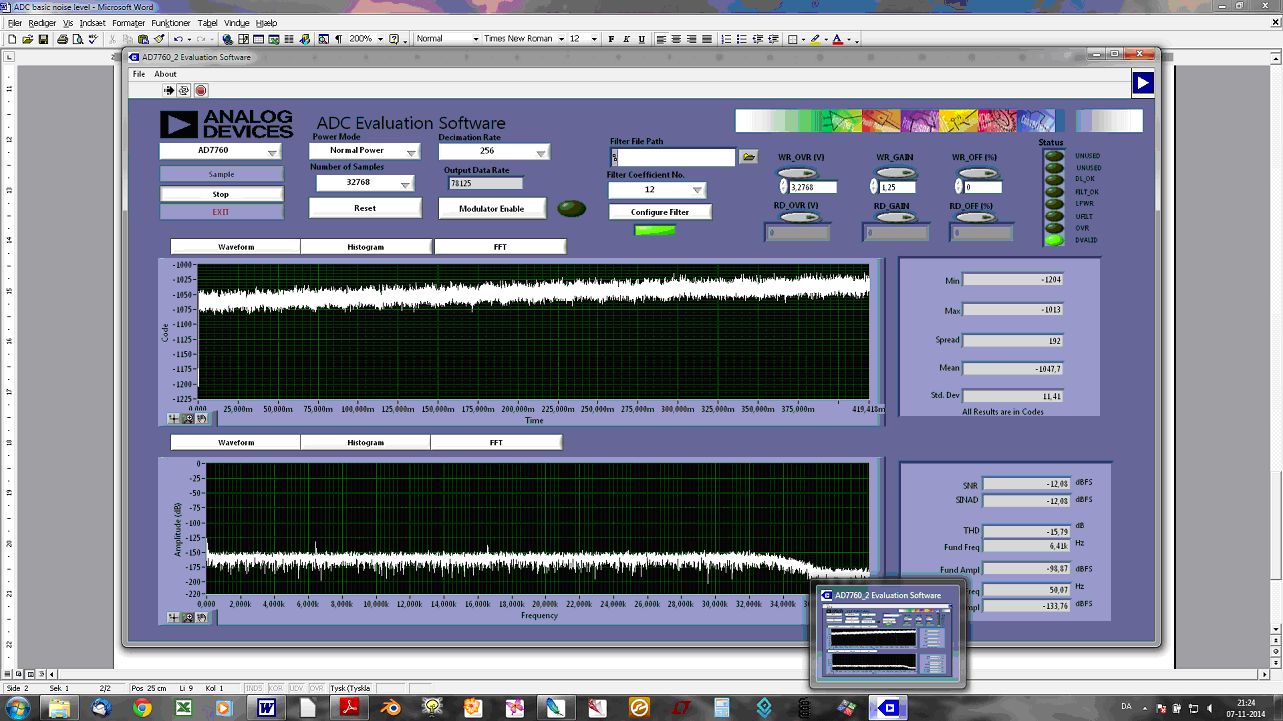Click the Justify icon in the Word toolbar
The image size is (1283, 721).
tap(707, 39)
